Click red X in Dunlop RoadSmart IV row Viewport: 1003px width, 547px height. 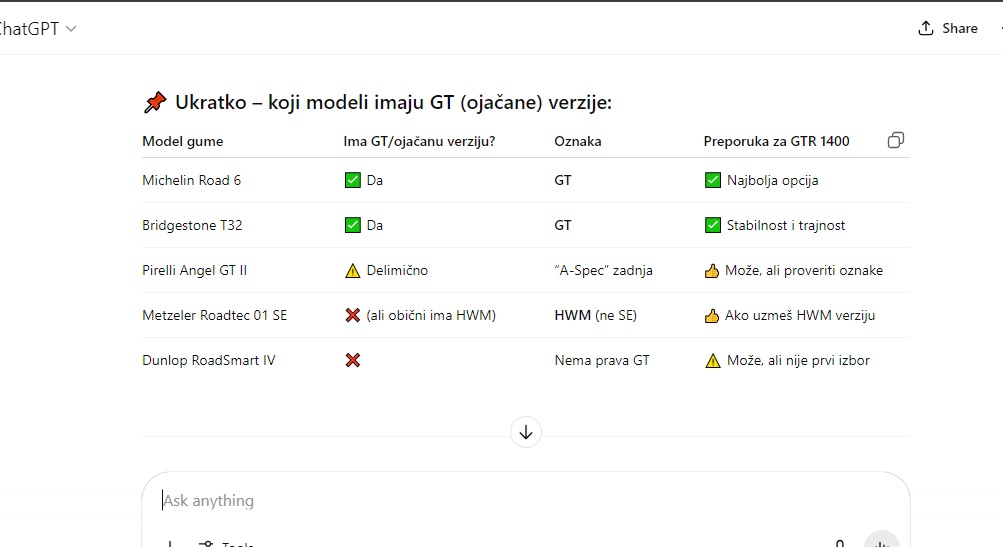coord(352,360)
